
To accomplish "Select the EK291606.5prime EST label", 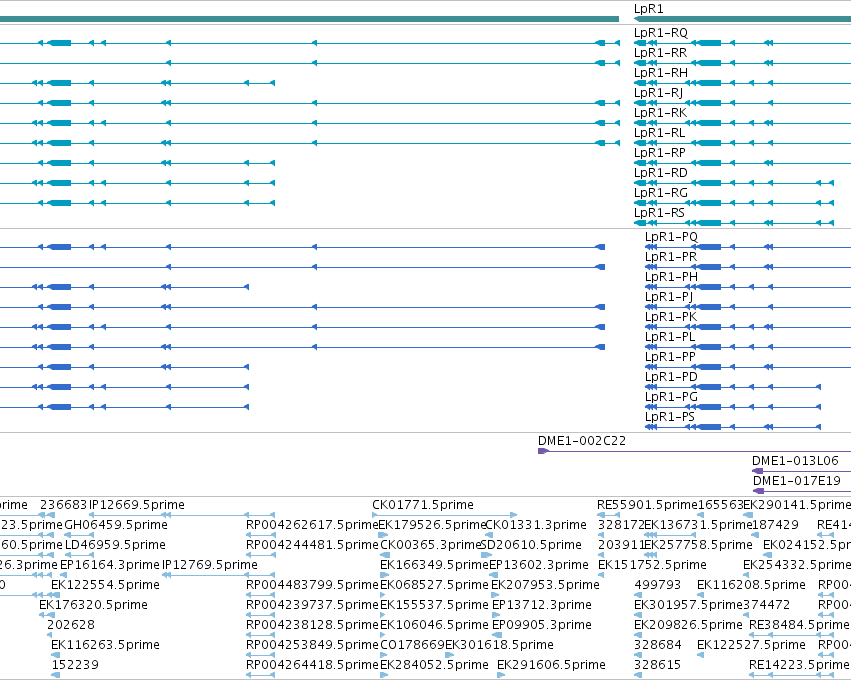I will 551,665.
